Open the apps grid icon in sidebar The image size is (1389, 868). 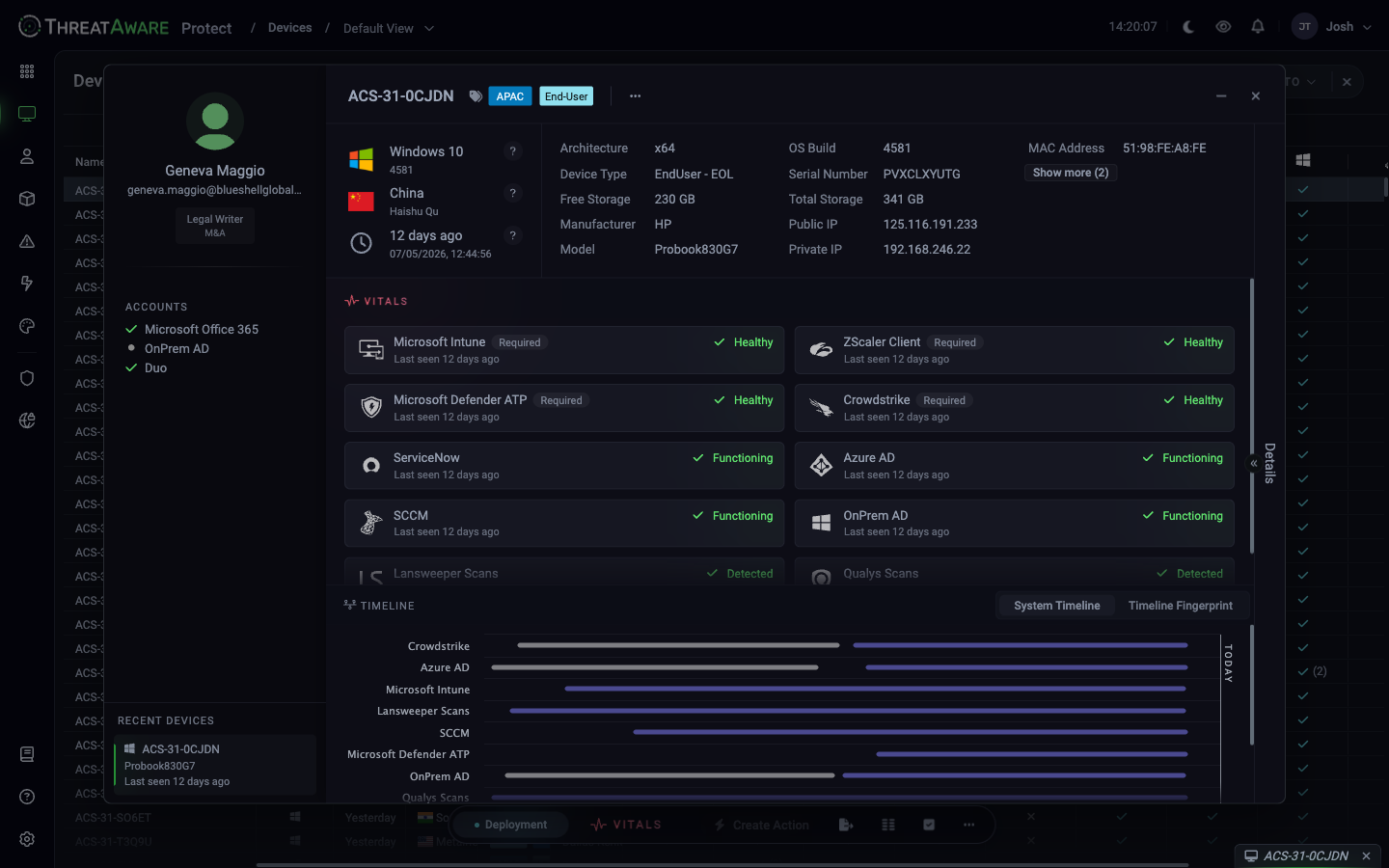point(27,71)
